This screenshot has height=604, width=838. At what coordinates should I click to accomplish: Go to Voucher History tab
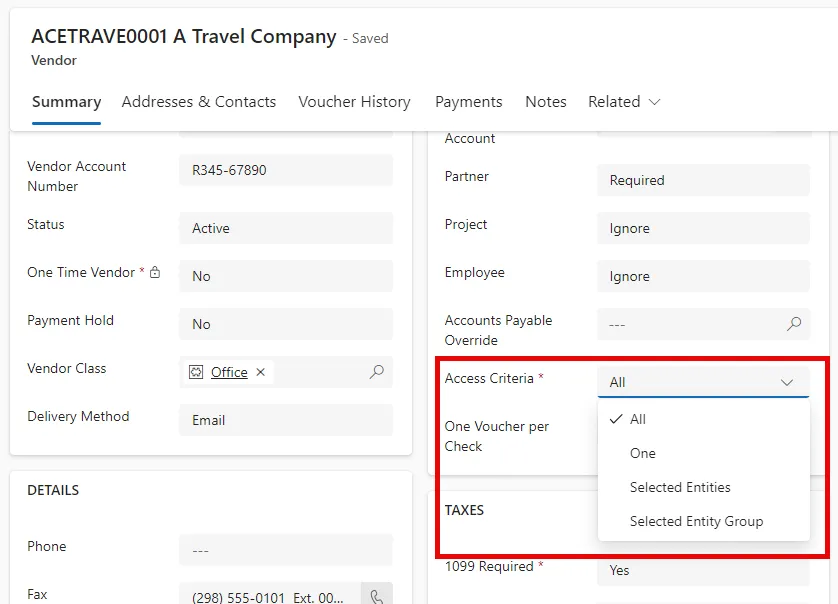(354, 102)
